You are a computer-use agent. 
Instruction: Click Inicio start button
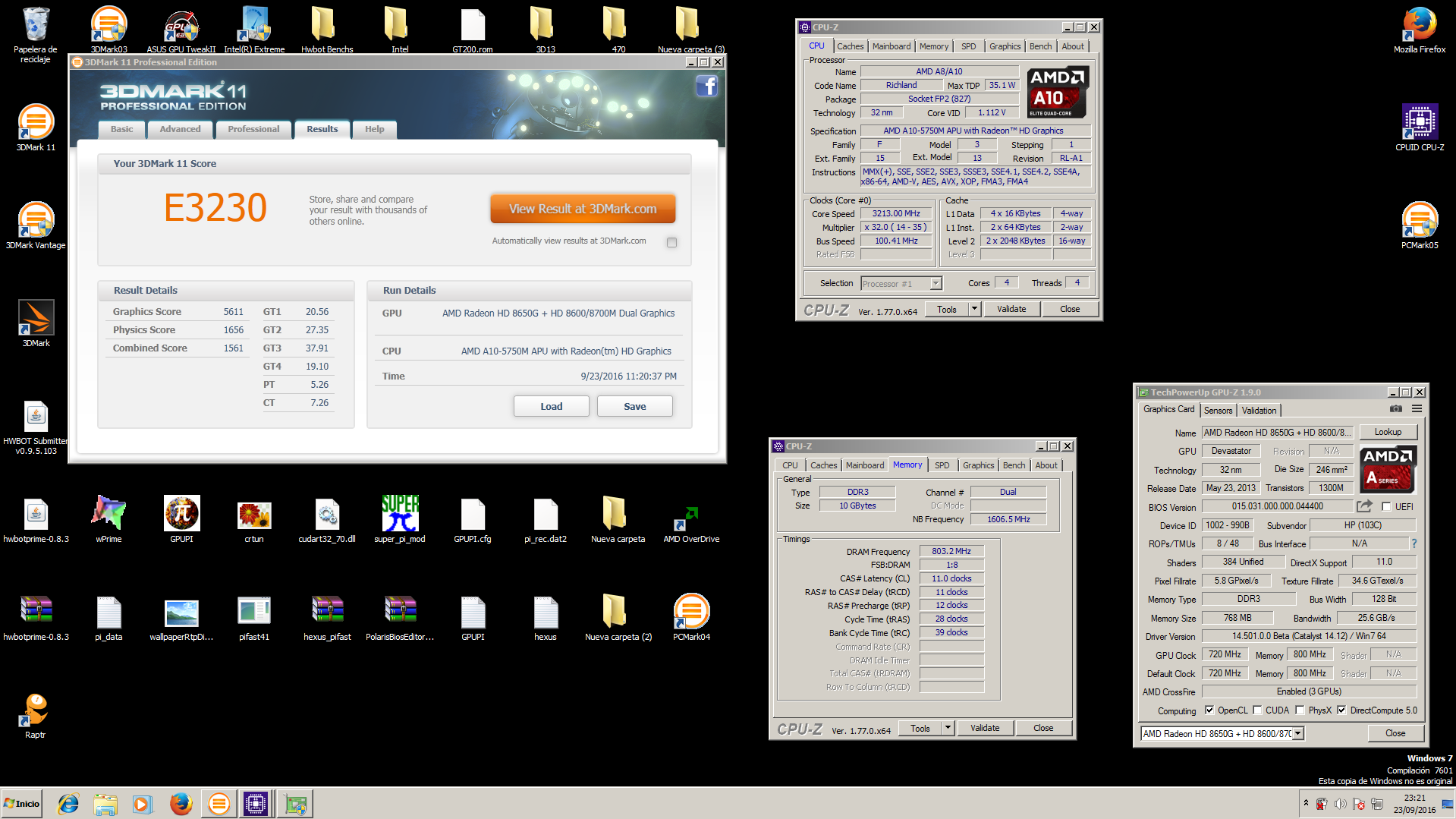(21, 804)
